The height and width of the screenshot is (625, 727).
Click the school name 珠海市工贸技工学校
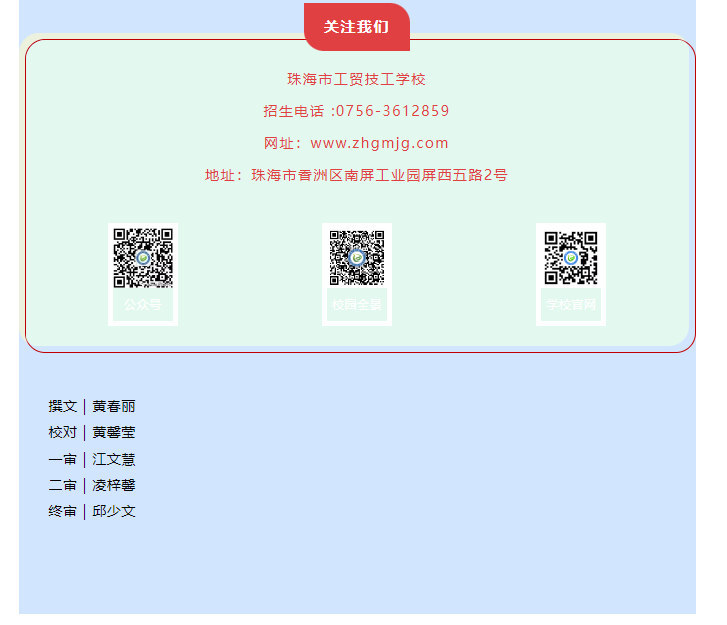pos(356,79)
